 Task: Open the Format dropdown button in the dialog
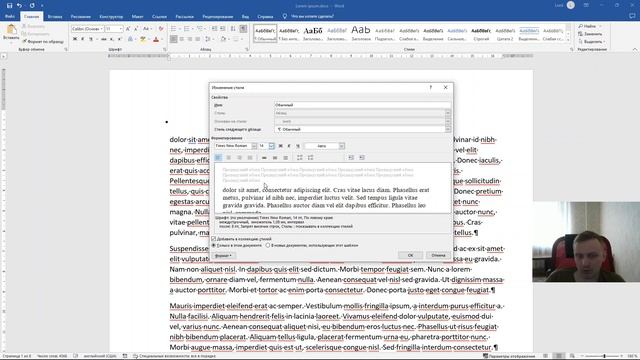(x=224, y=256)
